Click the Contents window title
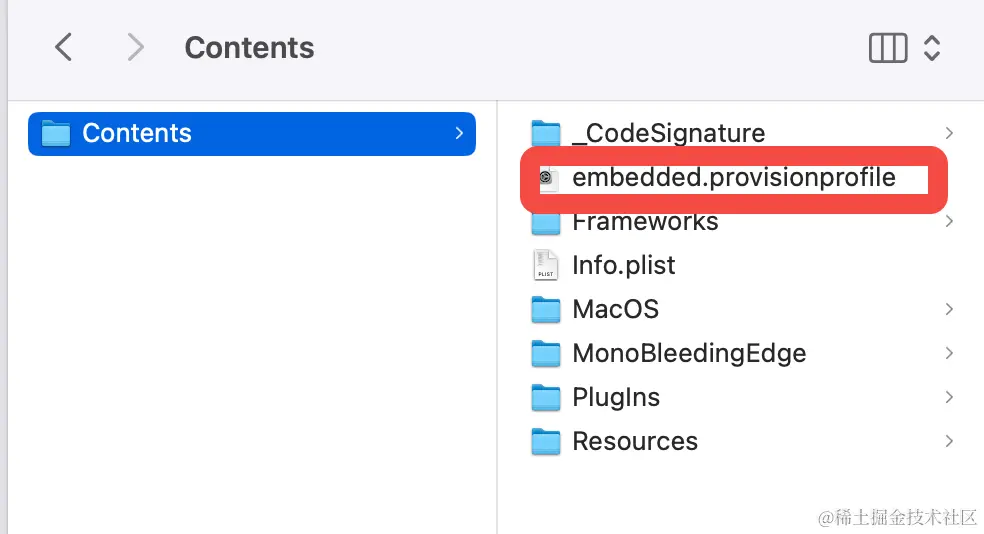This screenshot has height=534, width=984. [249, 48]
